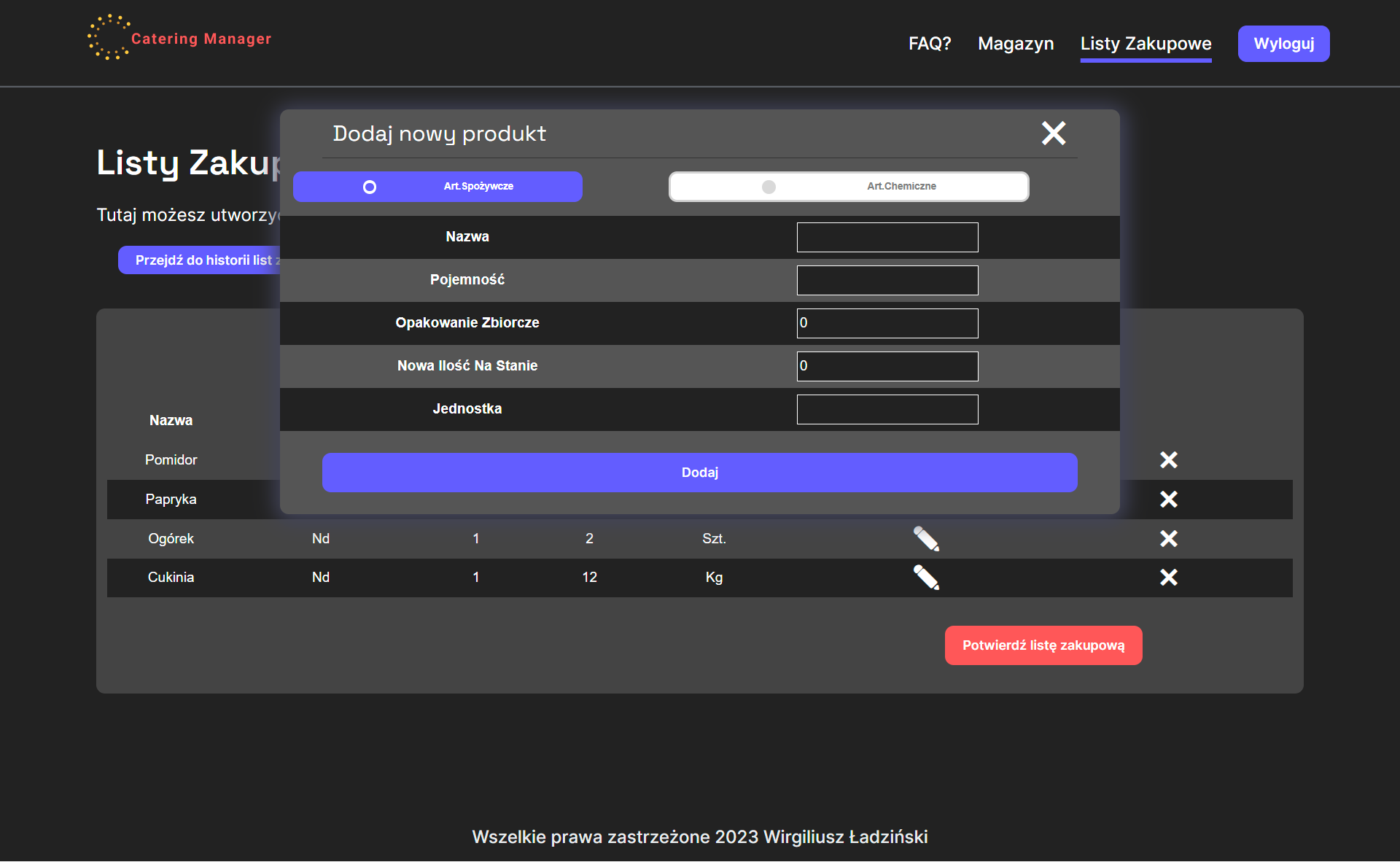Image resolution: width=1400 pixels, height=862 pixels.
Task: Delete the Papryka product with X icon
Action: click(1168, 500)
